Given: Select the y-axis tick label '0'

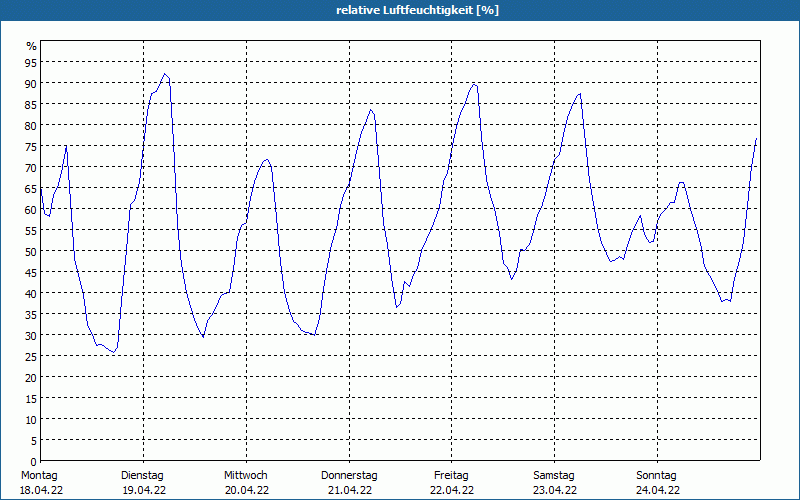Looking at the screenshot, I should 34,461.
